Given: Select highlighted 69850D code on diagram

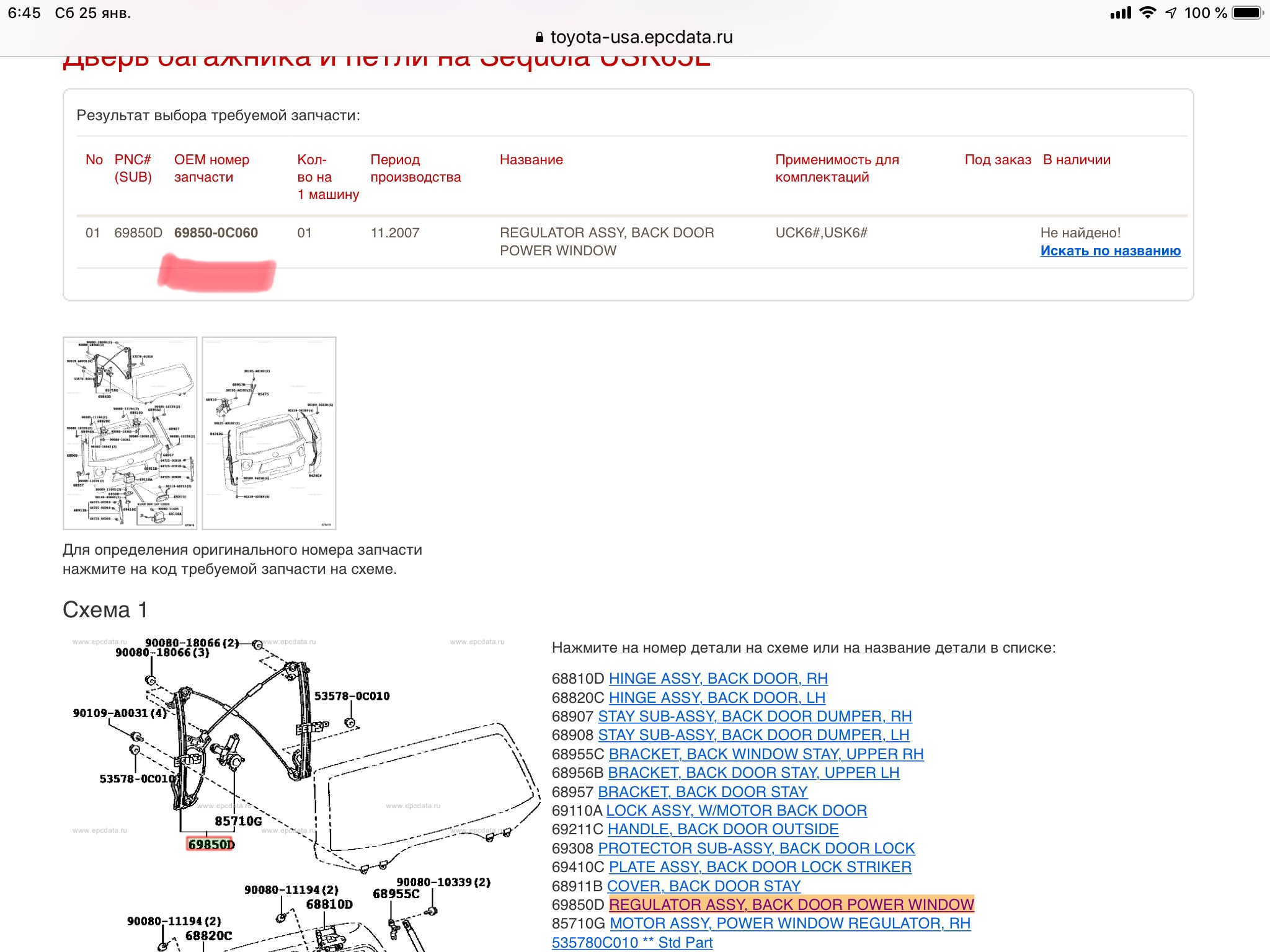Looking at the screenshot, I should coord(211,844).
